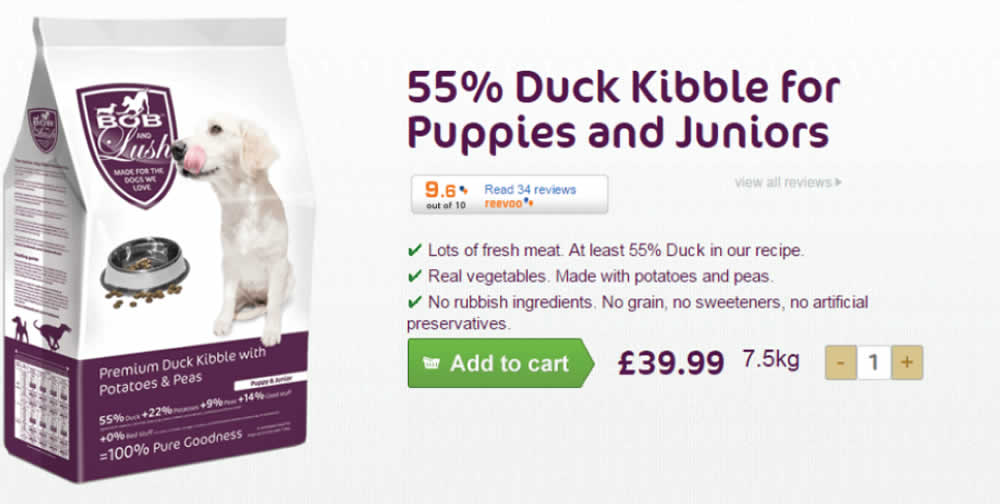Image resolution: width=1000 pixels, height=504 pixels.
Task: Click the £39.99 price
Action: pos(670,364)
